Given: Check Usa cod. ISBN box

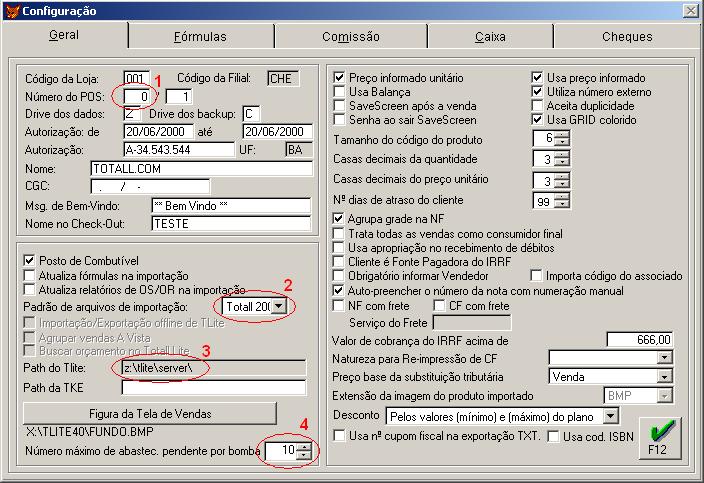Looking at the screenshot, I should point(553,436).
